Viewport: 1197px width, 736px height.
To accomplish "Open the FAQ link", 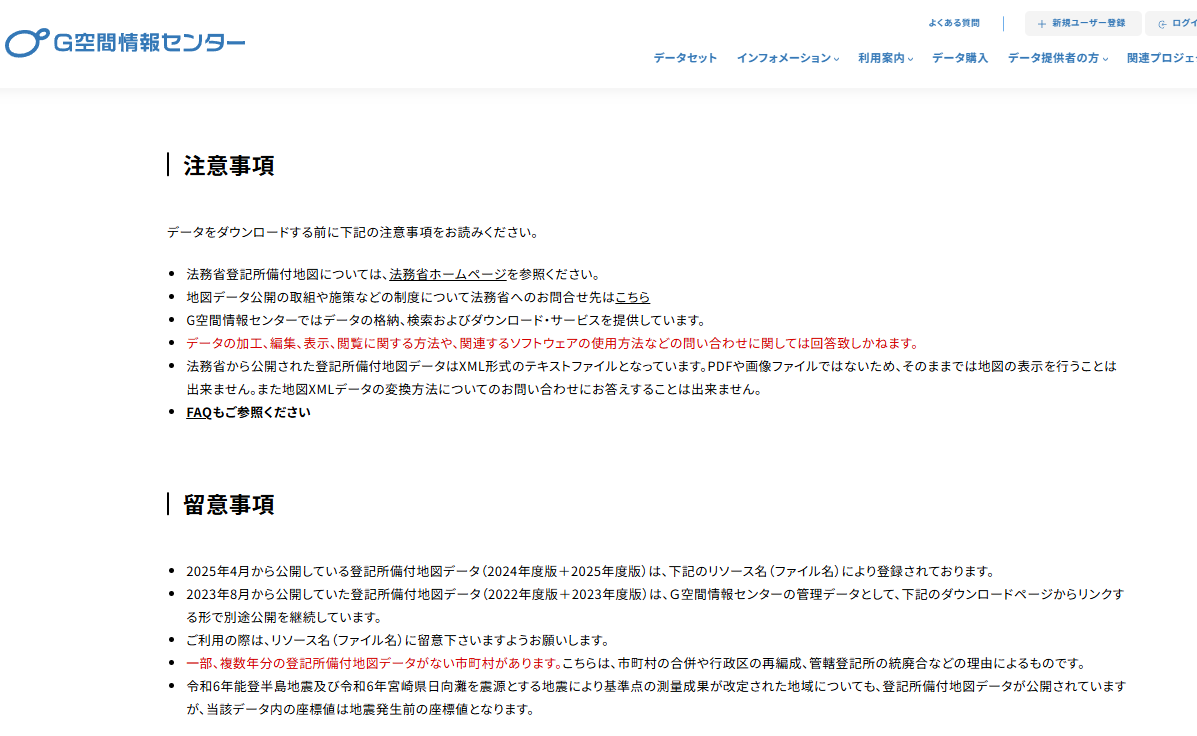I will pyautogui.click(x=198, y=412).
